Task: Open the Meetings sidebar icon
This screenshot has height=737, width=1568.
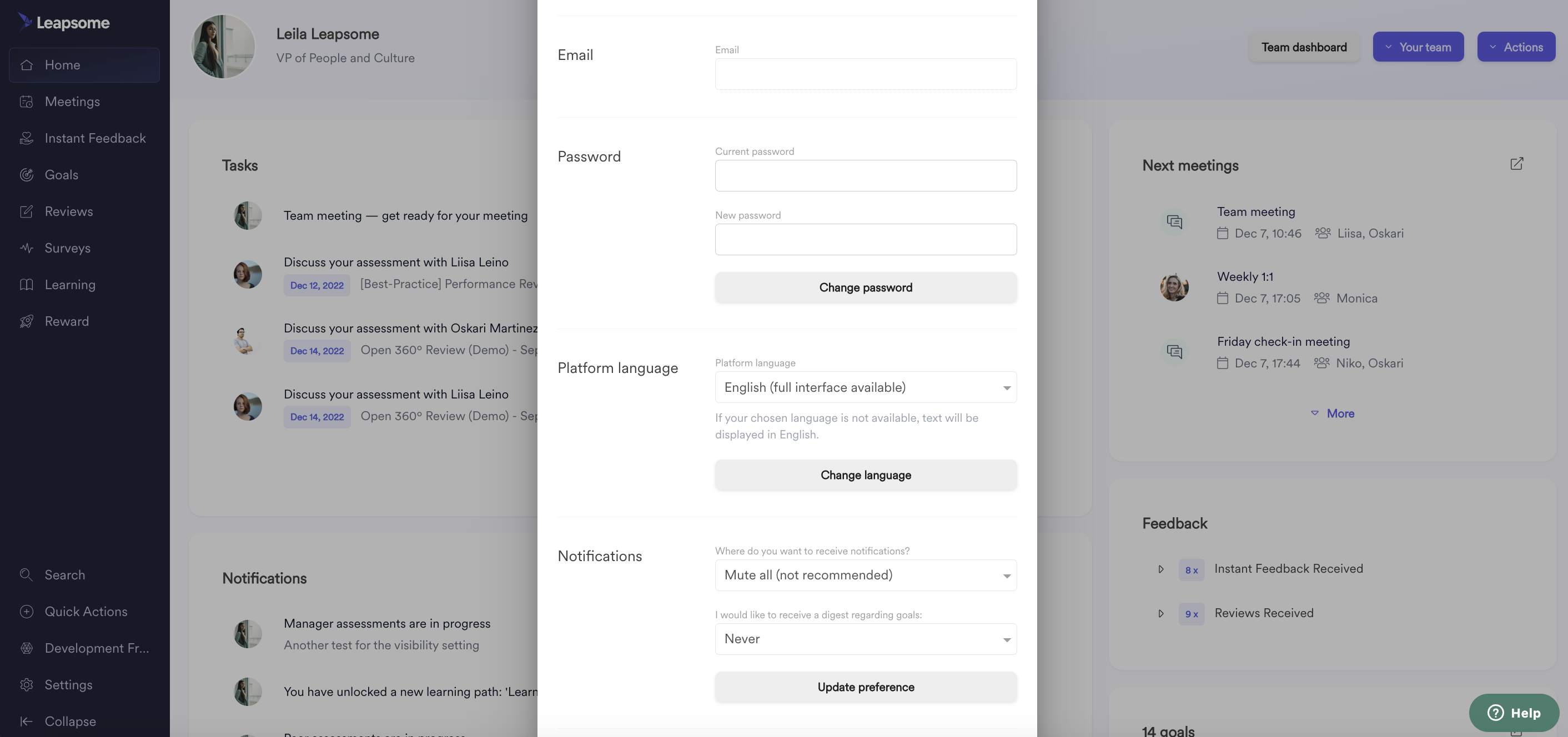Action: 26,102
